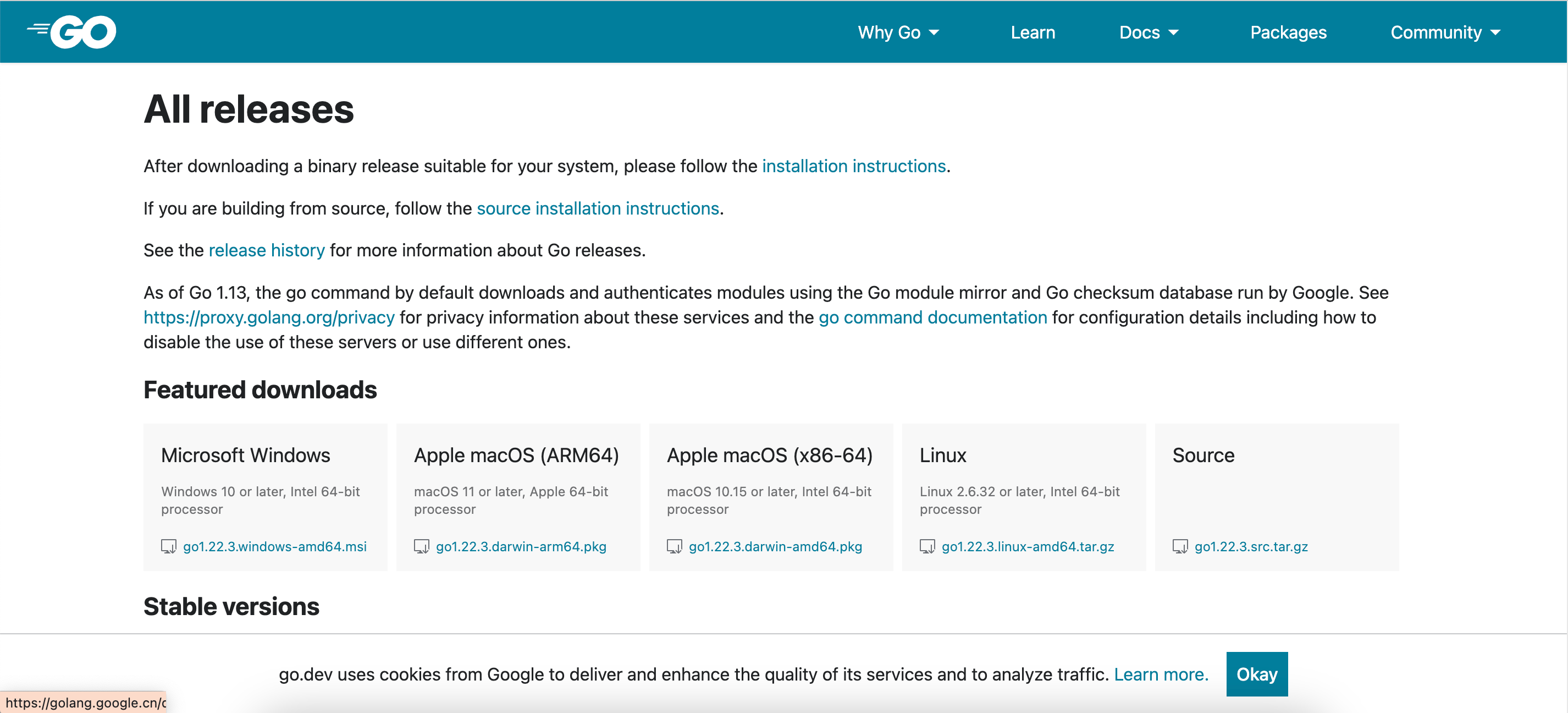Open the Learn page
Viewport: 1568px width, 713px height.
click(1033, 32)
